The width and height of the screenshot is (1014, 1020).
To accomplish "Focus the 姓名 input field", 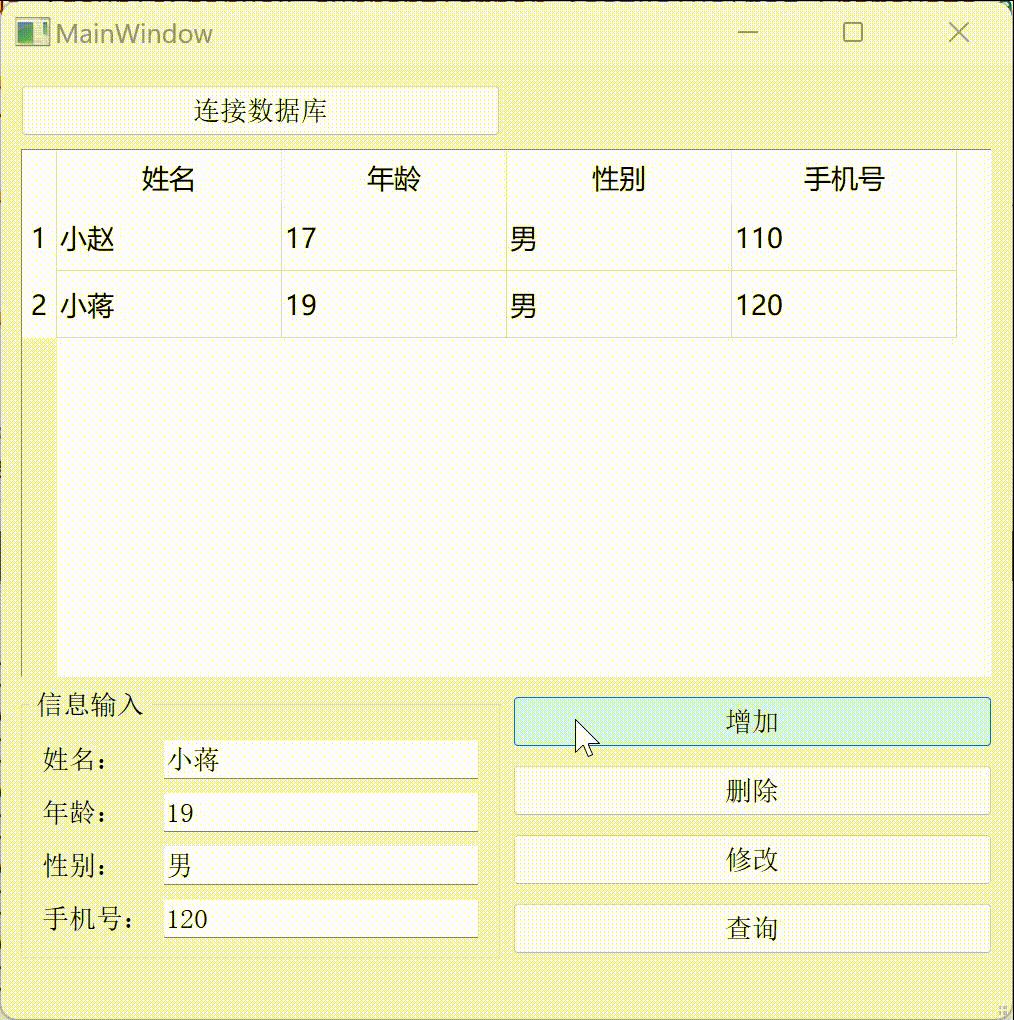I will click(x=321, y=759).
